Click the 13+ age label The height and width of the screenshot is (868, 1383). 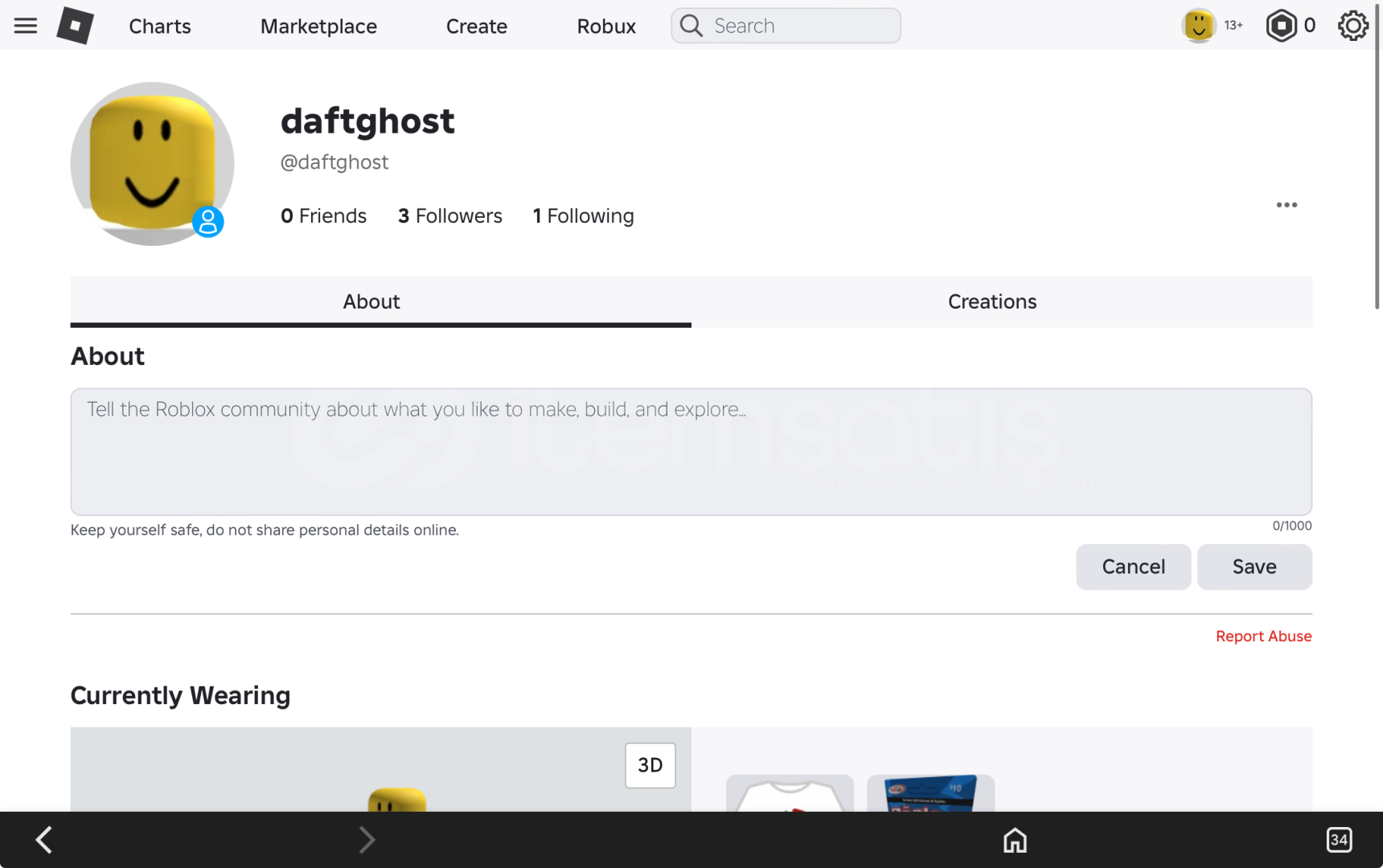pyautogui.click(x=1233, y=26)
